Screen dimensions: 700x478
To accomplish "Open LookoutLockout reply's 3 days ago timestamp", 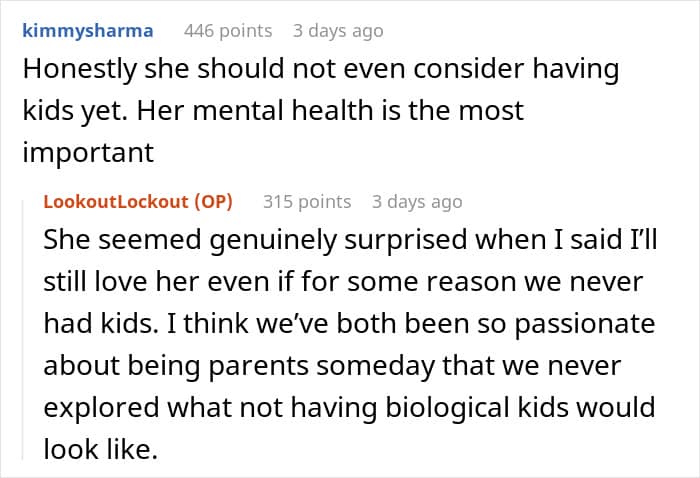I will [417, 202].
